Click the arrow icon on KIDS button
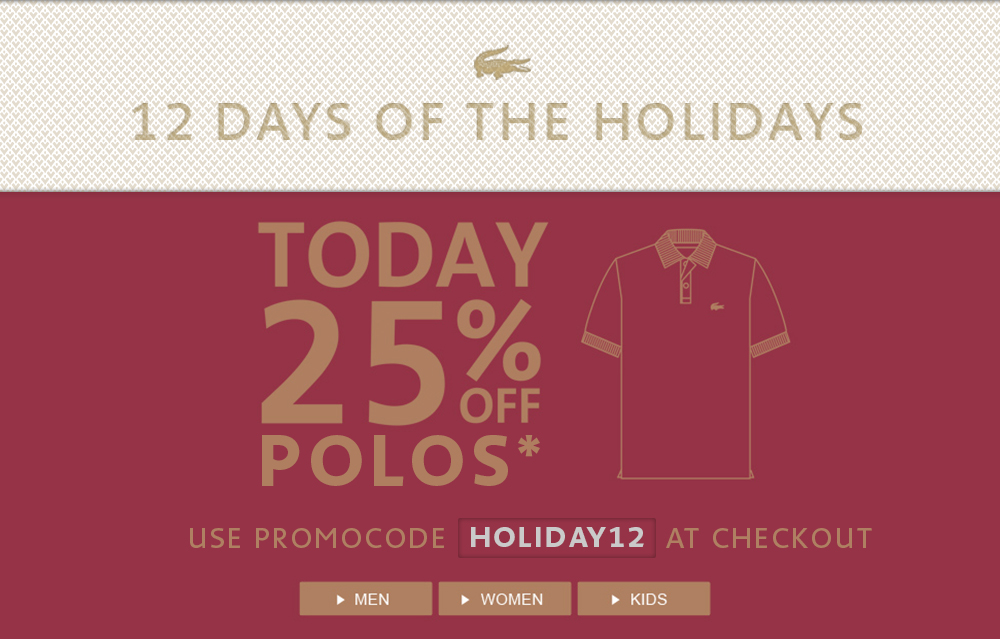The image size is (1000, 639). 615,600
